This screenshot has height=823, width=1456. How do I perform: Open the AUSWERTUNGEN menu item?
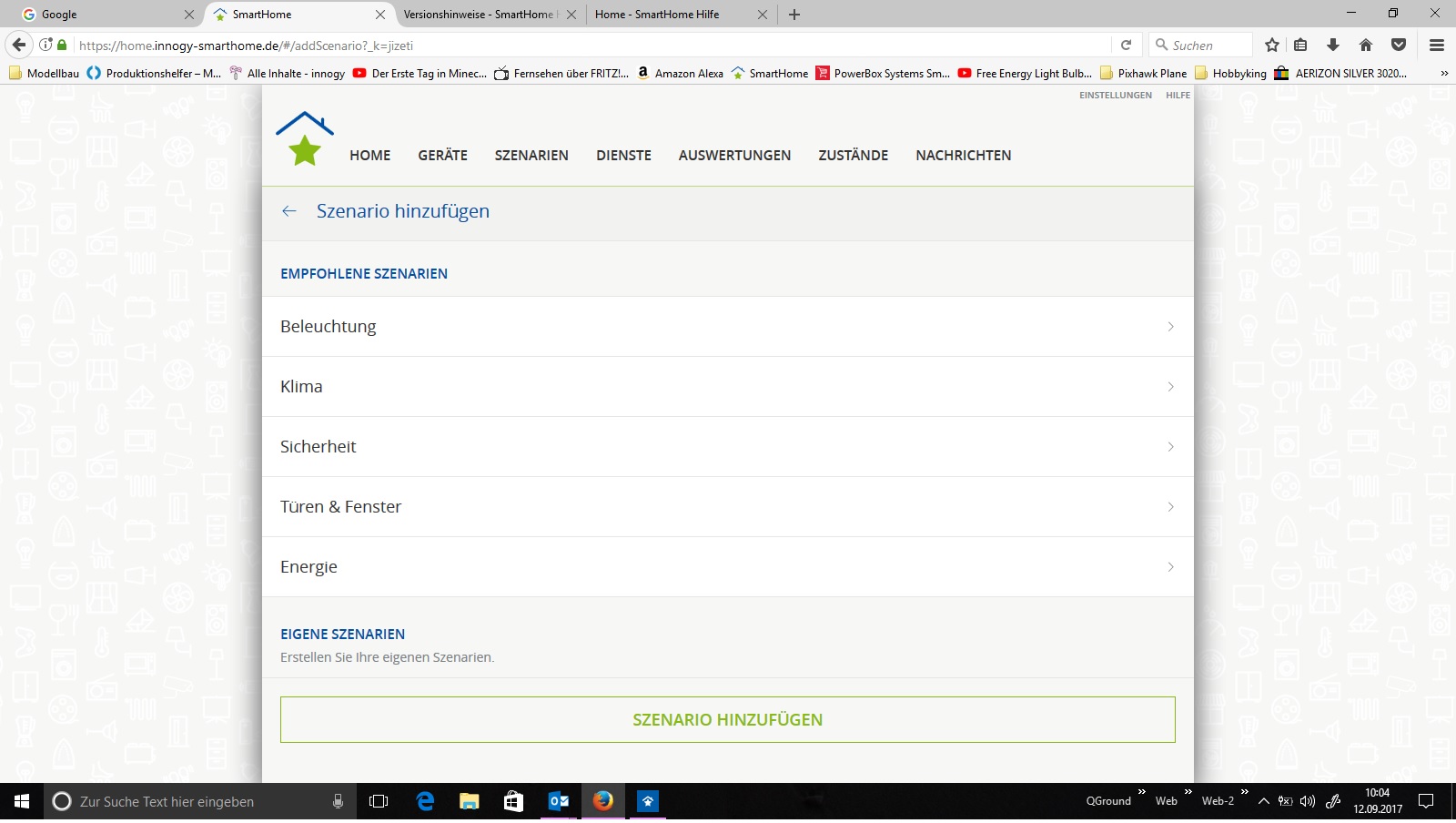click(734, 156)
